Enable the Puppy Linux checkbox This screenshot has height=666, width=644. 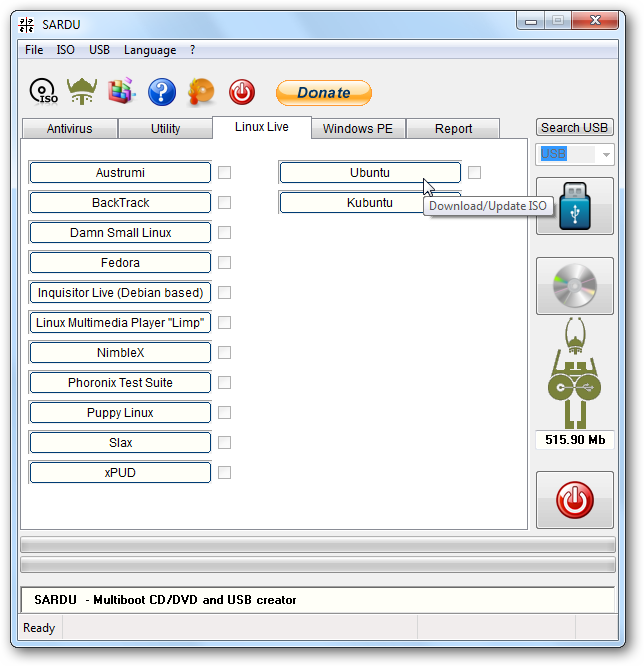tap(224, 413)
